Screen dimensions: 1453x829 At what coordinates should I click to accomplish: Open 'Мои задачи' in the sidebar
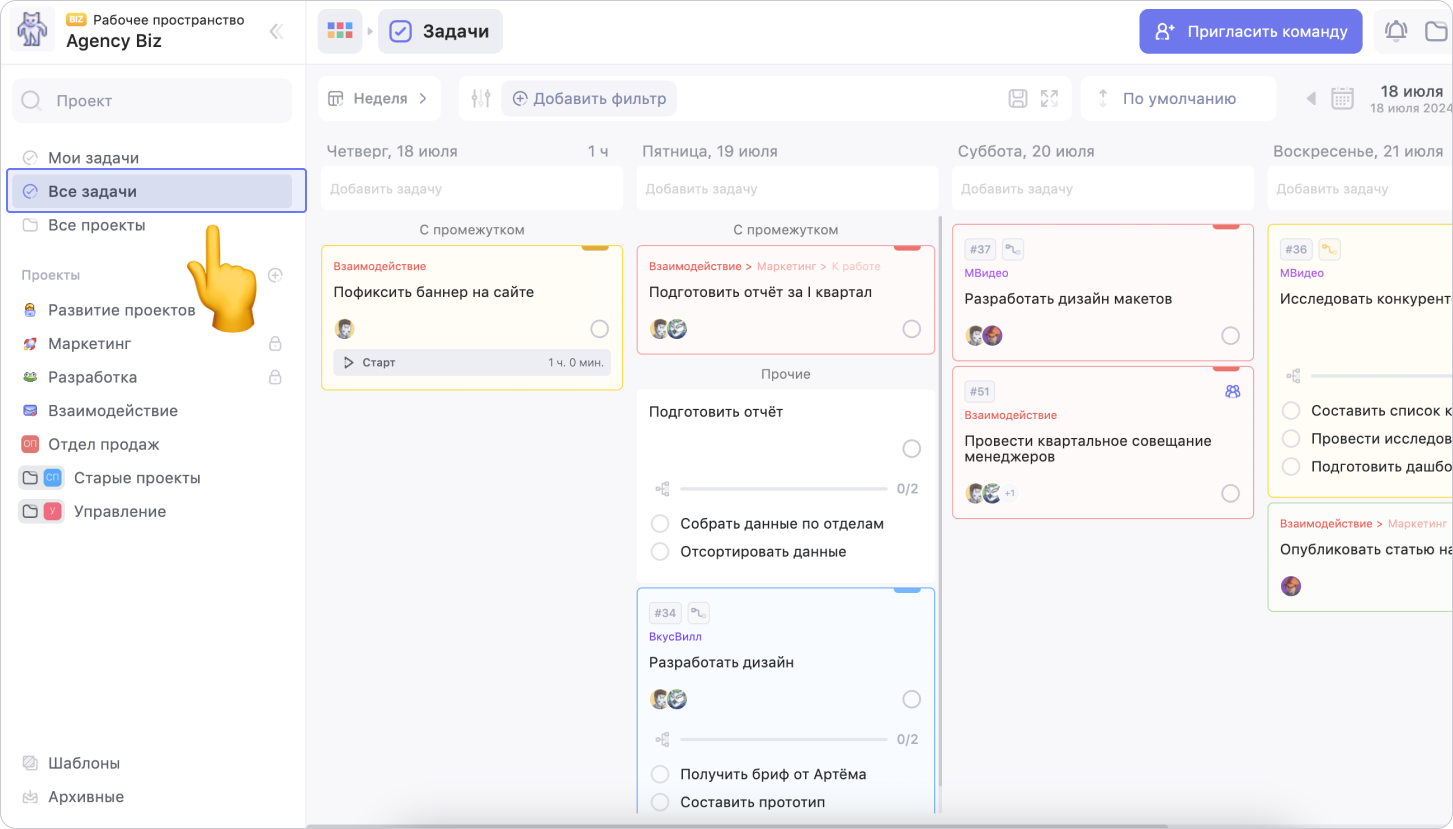click(93, 158)
